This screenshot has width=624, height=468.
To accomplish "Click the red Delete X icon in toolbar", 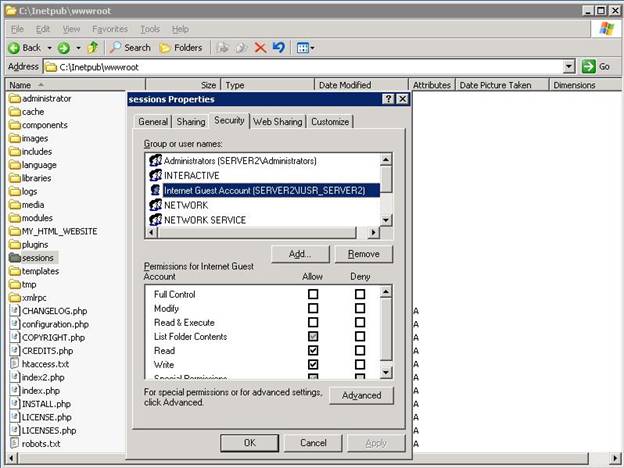I will tap(260, 48).
